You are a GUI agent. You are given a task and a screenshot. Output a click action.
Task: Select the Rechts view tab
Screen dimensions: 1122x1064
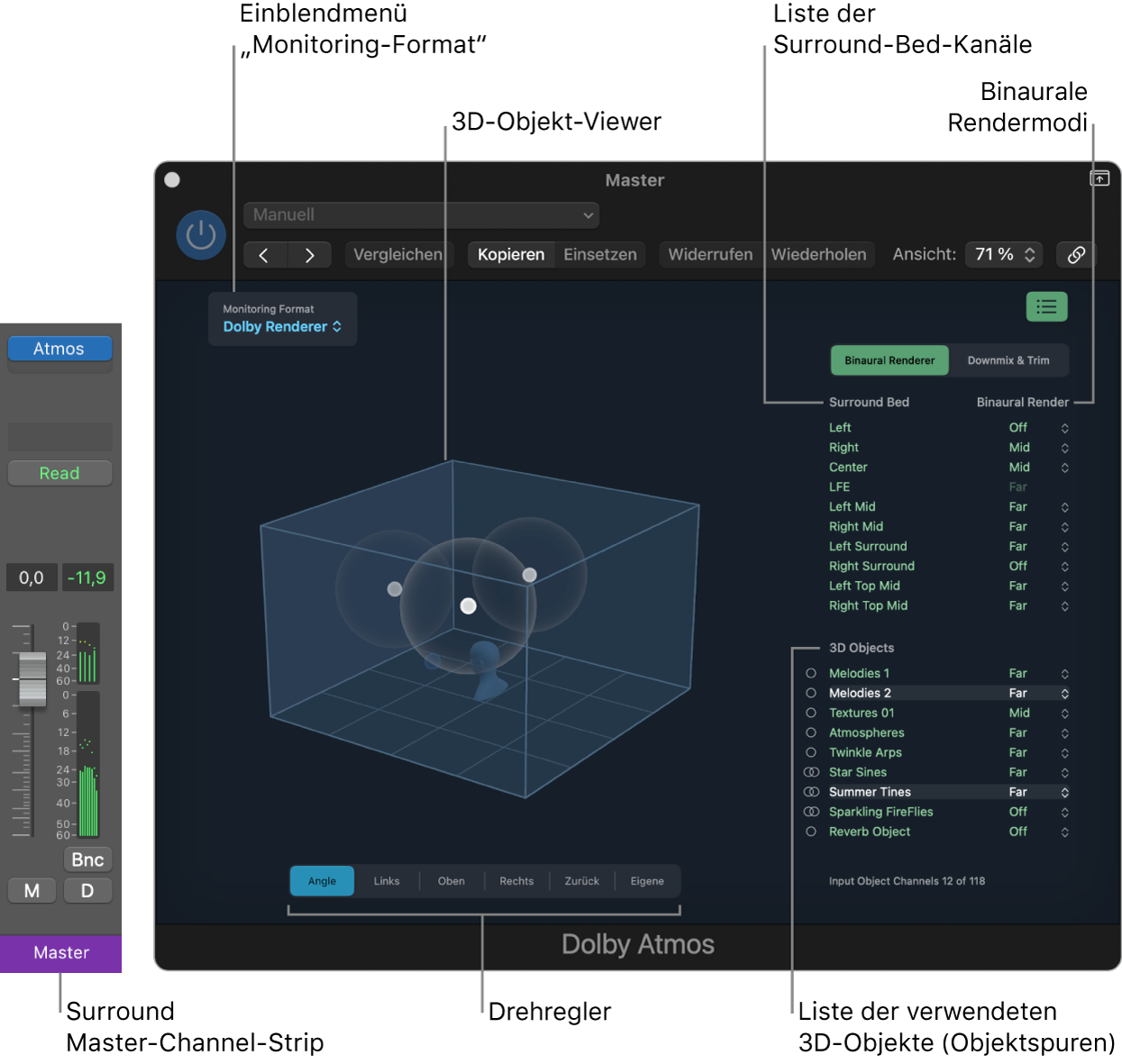[x=516, y=881]
